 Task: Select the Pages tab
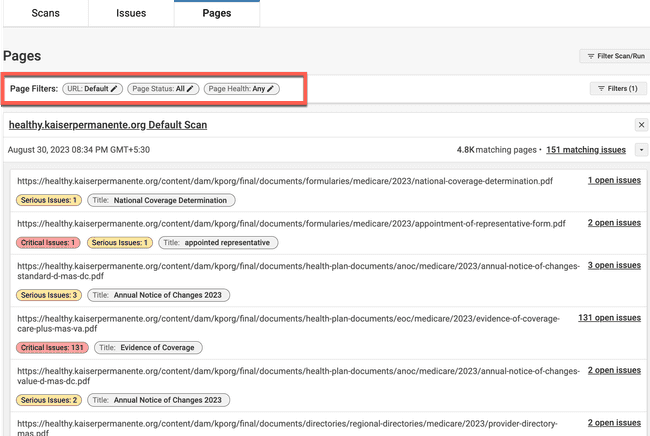[x=216, y=14]
